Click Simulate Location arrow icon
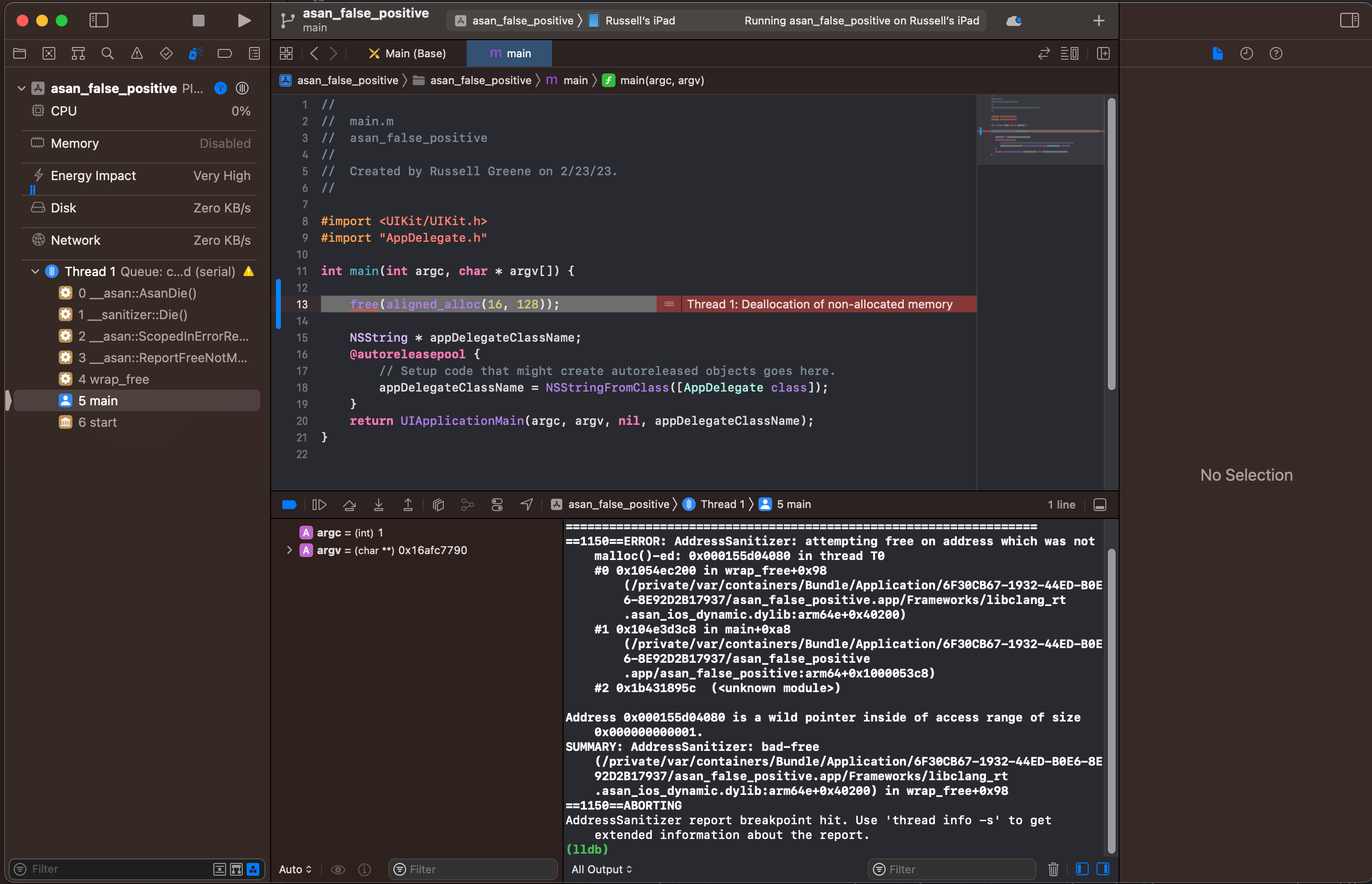Screen dimensions: 1372x884 tap(526, 505)
